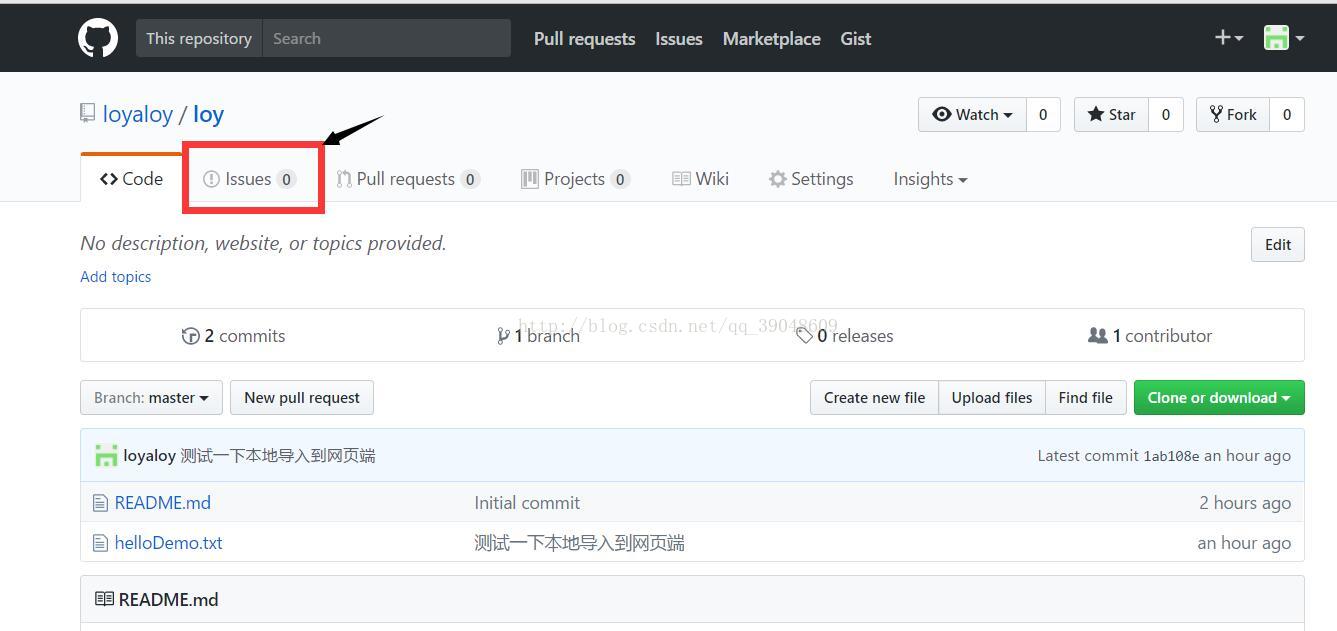This screenshot has width=1337, height=631.
Task: Click the tag icon beside 0 releases
Action: click(804, 336)
